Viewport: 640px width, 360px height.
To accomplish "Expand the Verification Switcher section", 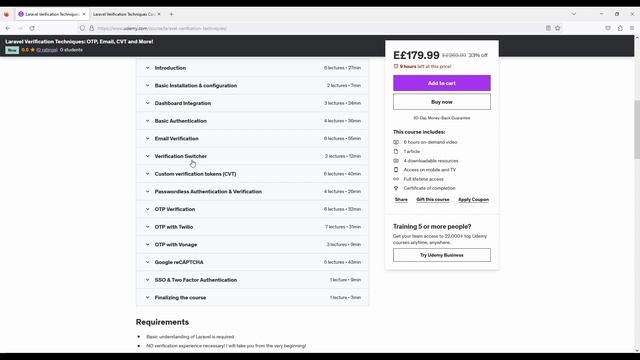I will pos(252,156).
